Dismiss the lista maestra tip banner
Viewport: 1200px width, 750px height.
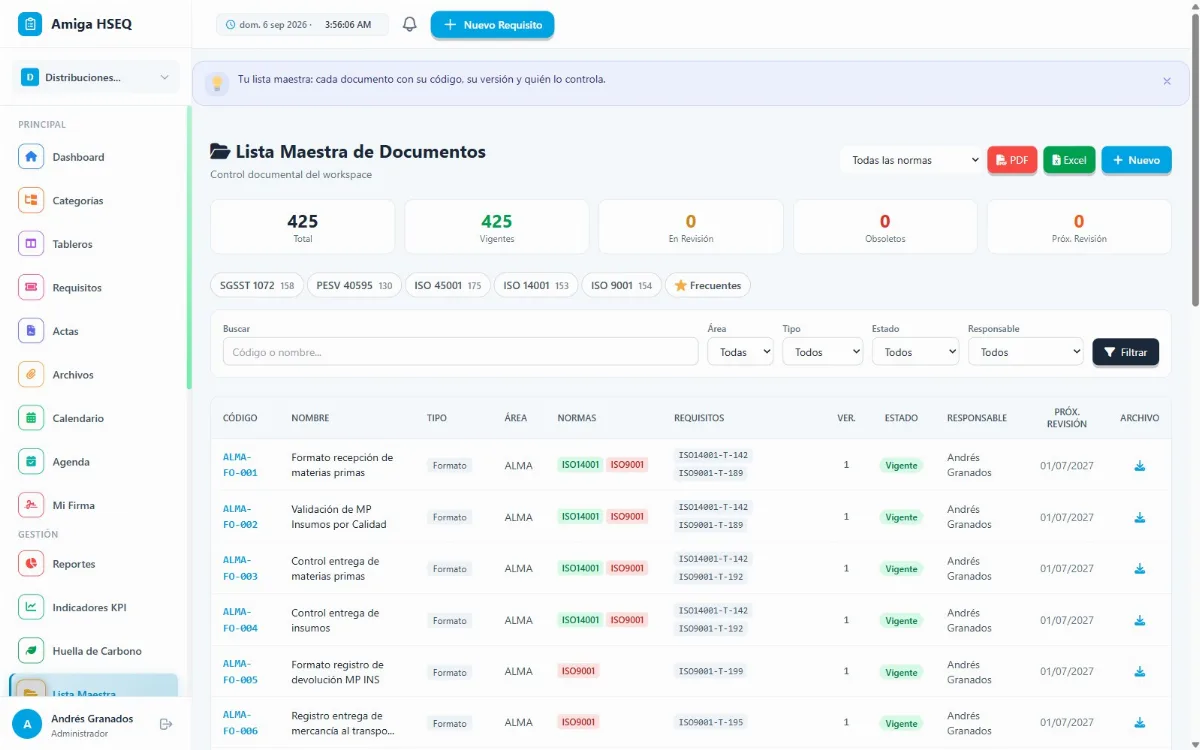point(1166,81)
